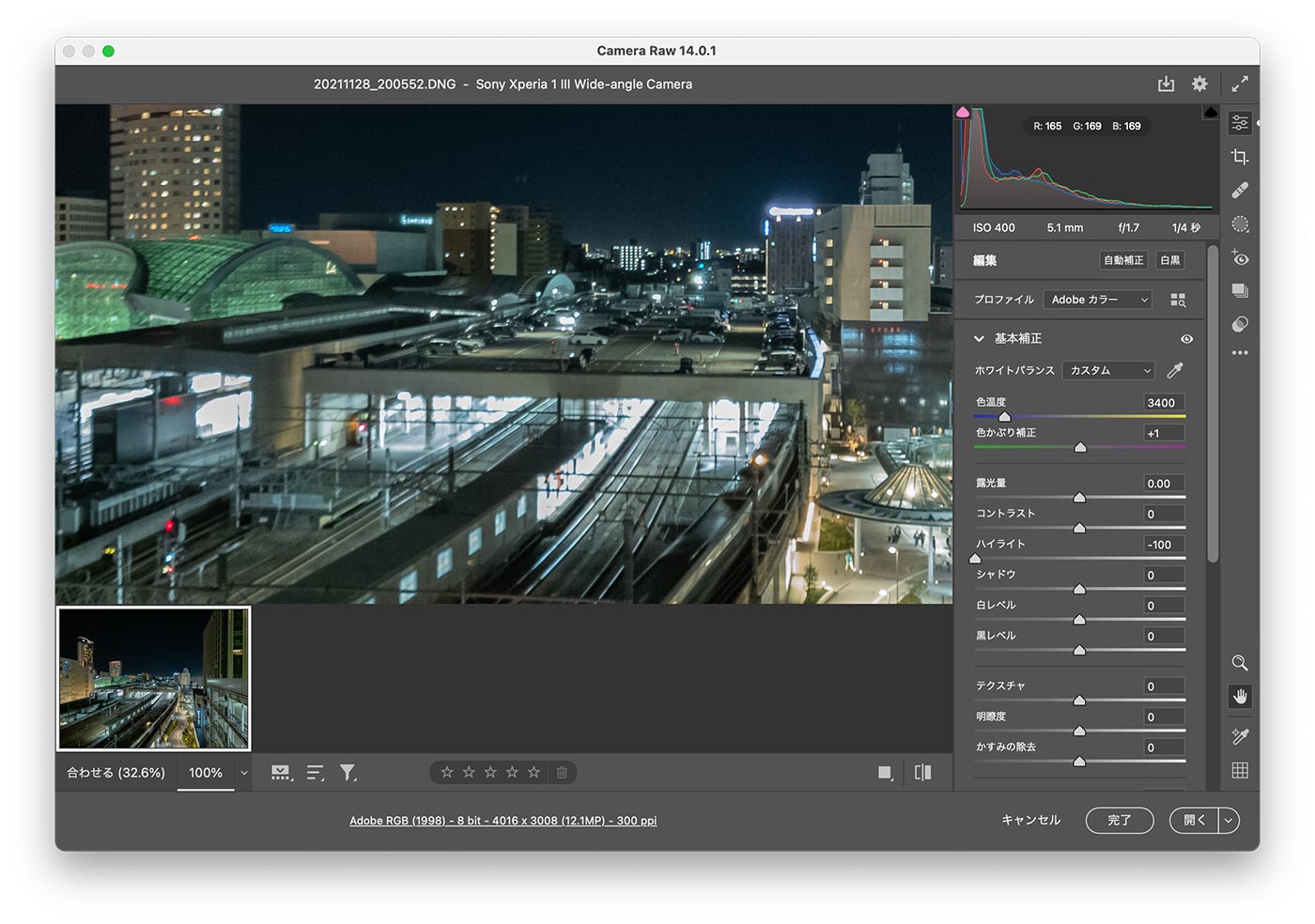Click the 完了 done button
This screenshot has height=924, width=1315.
click(x=1119, y=820)
